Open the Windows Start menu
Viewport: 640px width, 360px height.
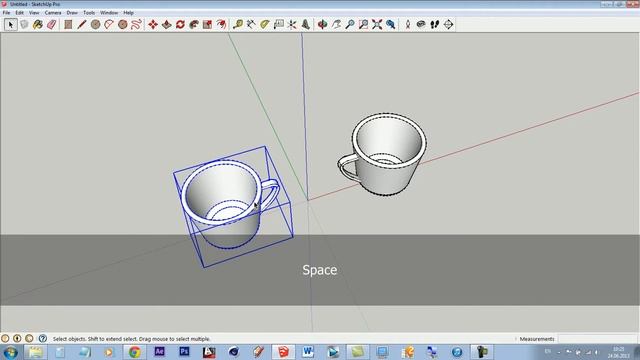click(x=10, y=352)
